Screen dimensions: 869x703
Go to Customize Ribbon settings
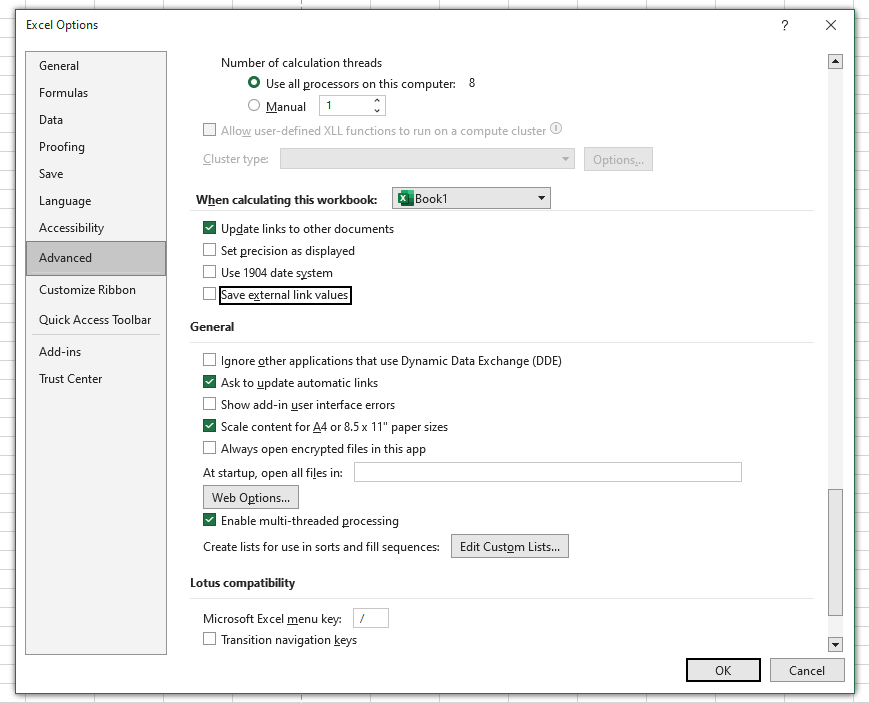88,290
